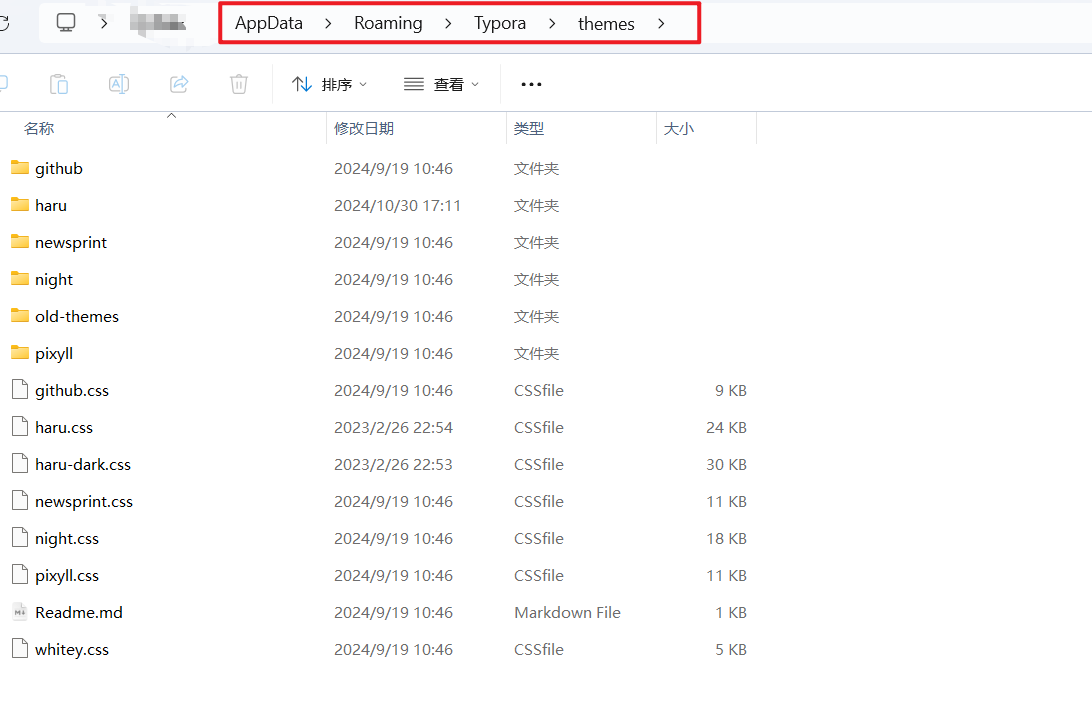Click the haru.css file icon

click(x=20, y=426)
